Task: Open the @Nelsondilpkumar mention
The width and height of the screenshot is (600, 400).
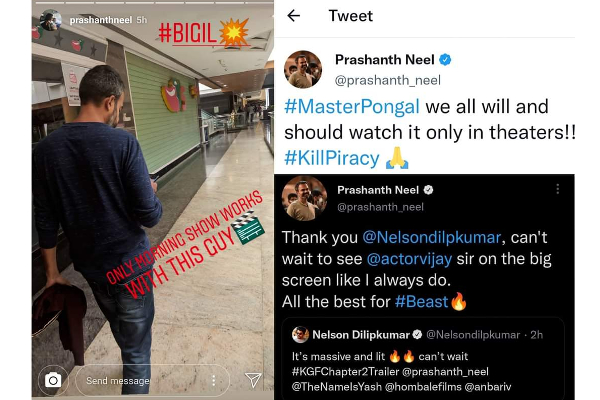Action: (x=432, y=237)
